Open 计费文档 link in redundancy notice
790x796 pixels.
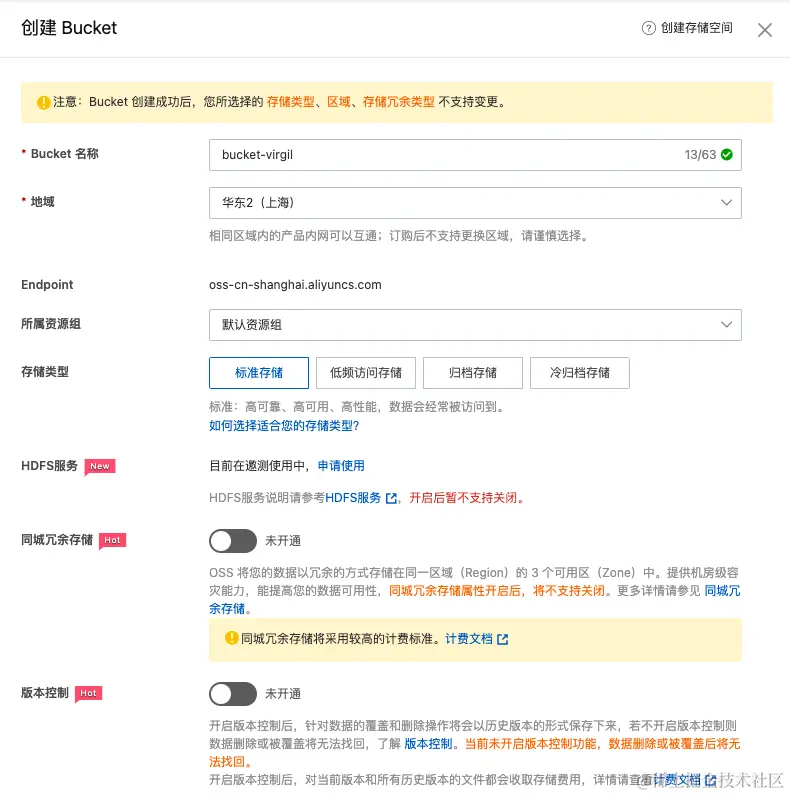tap(469, 639)
